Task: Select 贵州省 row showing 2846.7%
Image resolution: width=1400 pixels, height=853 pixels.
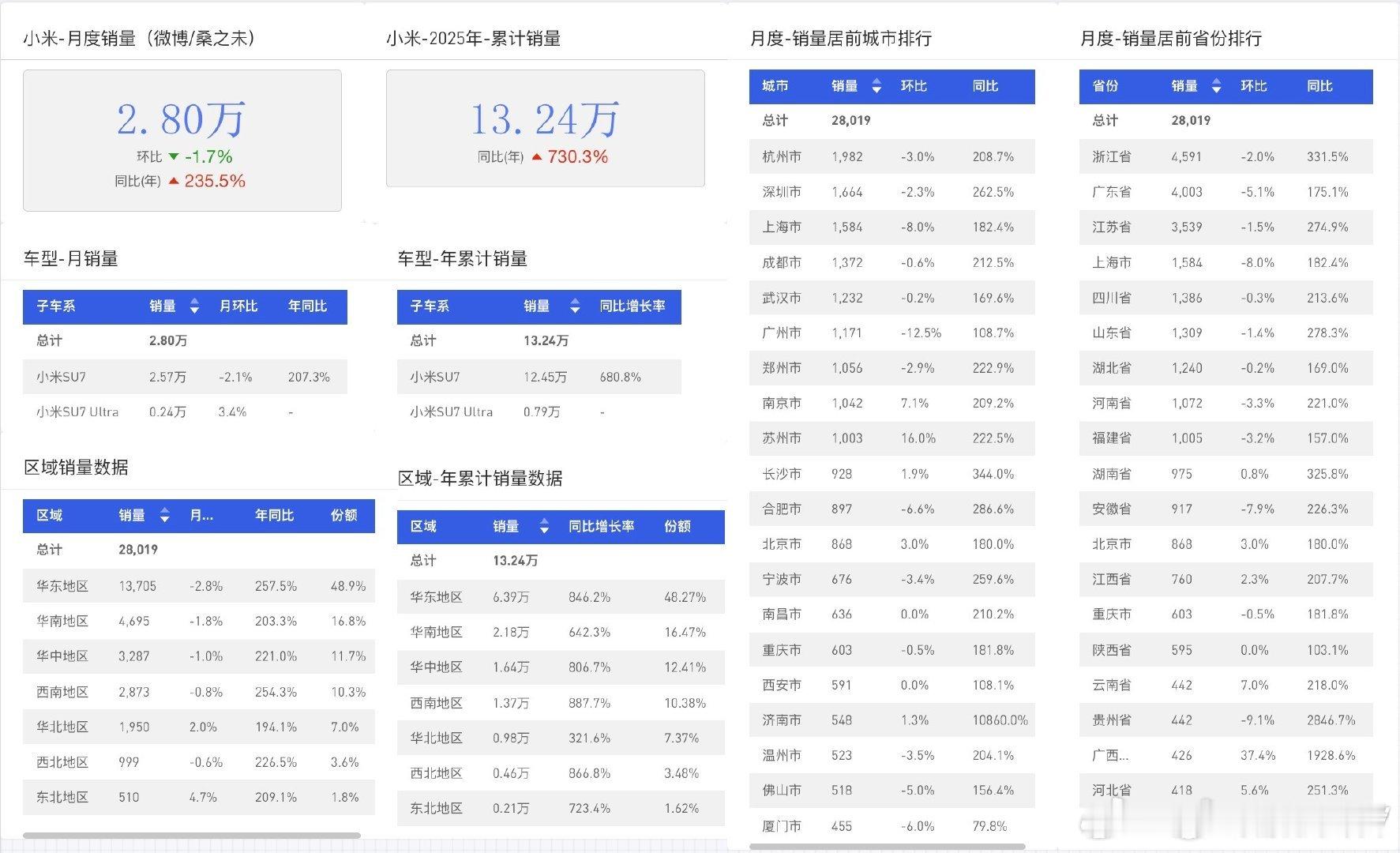Action: pyautogui.click(x=1226, y=720)
